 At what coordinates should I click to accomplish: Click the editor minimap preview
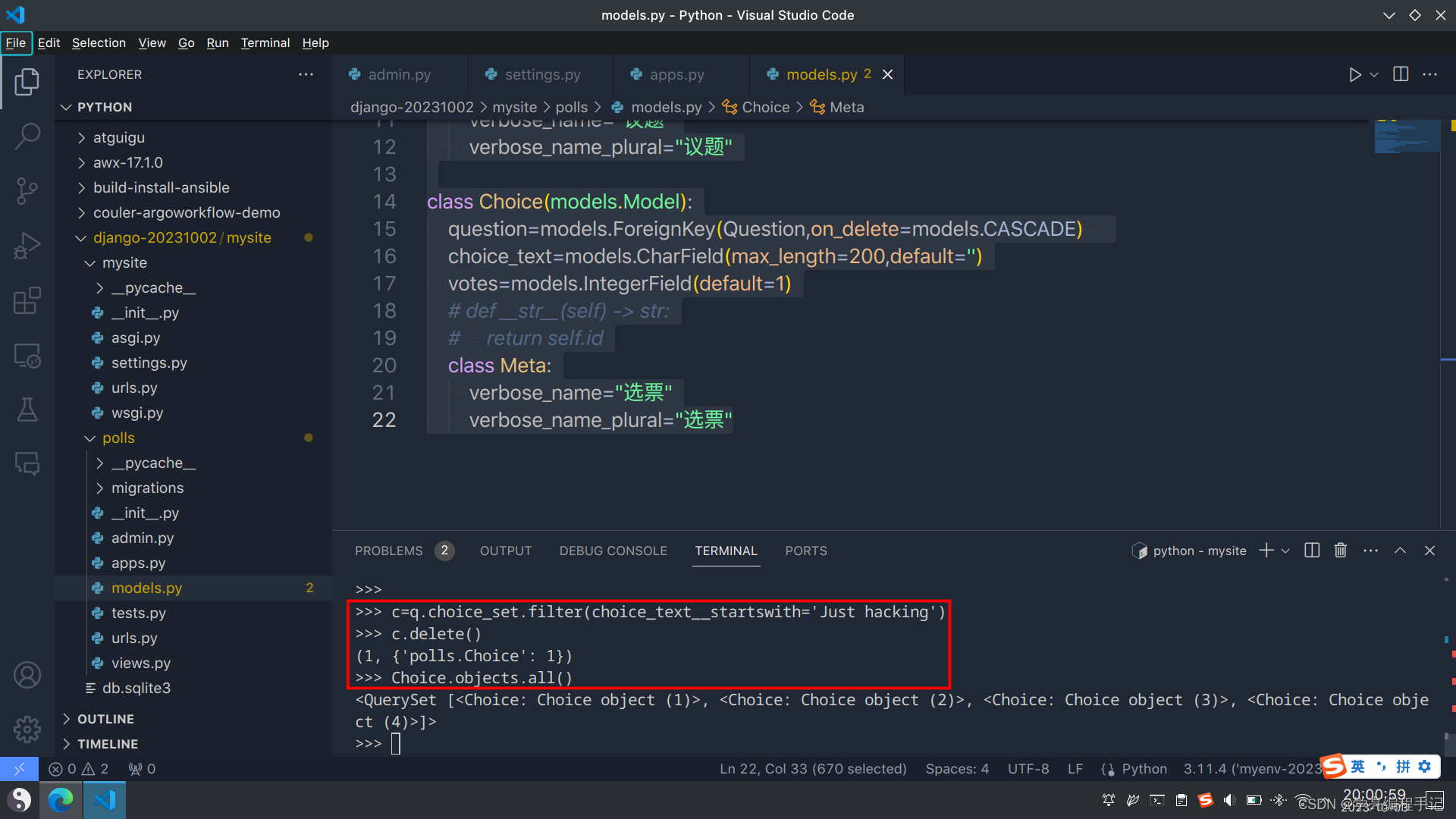(x=1406, y=136)
